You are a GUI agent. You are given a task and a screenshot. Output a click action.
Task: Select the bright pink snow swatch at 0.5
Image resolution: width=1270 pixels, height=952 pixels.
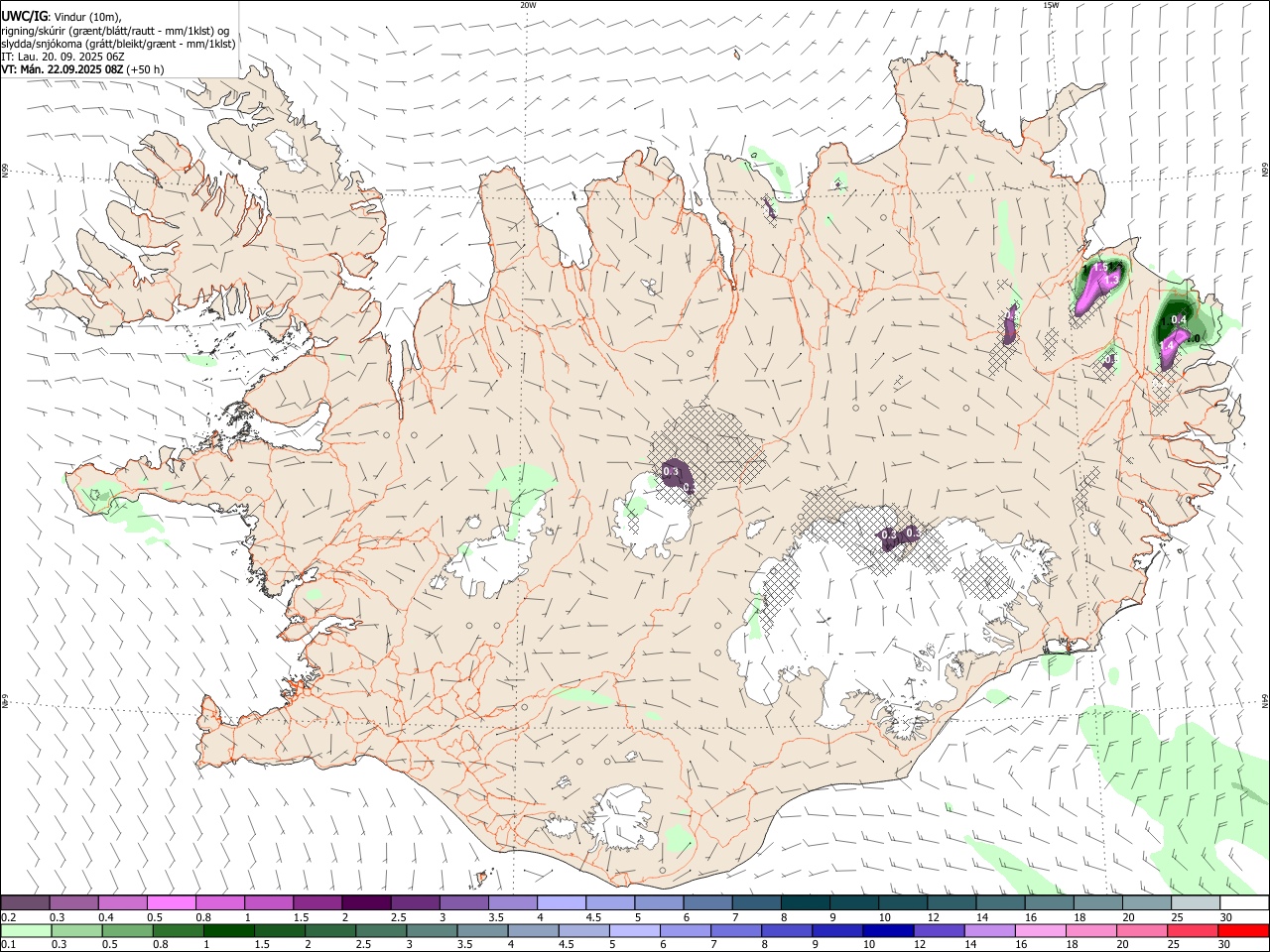(171, 902)
